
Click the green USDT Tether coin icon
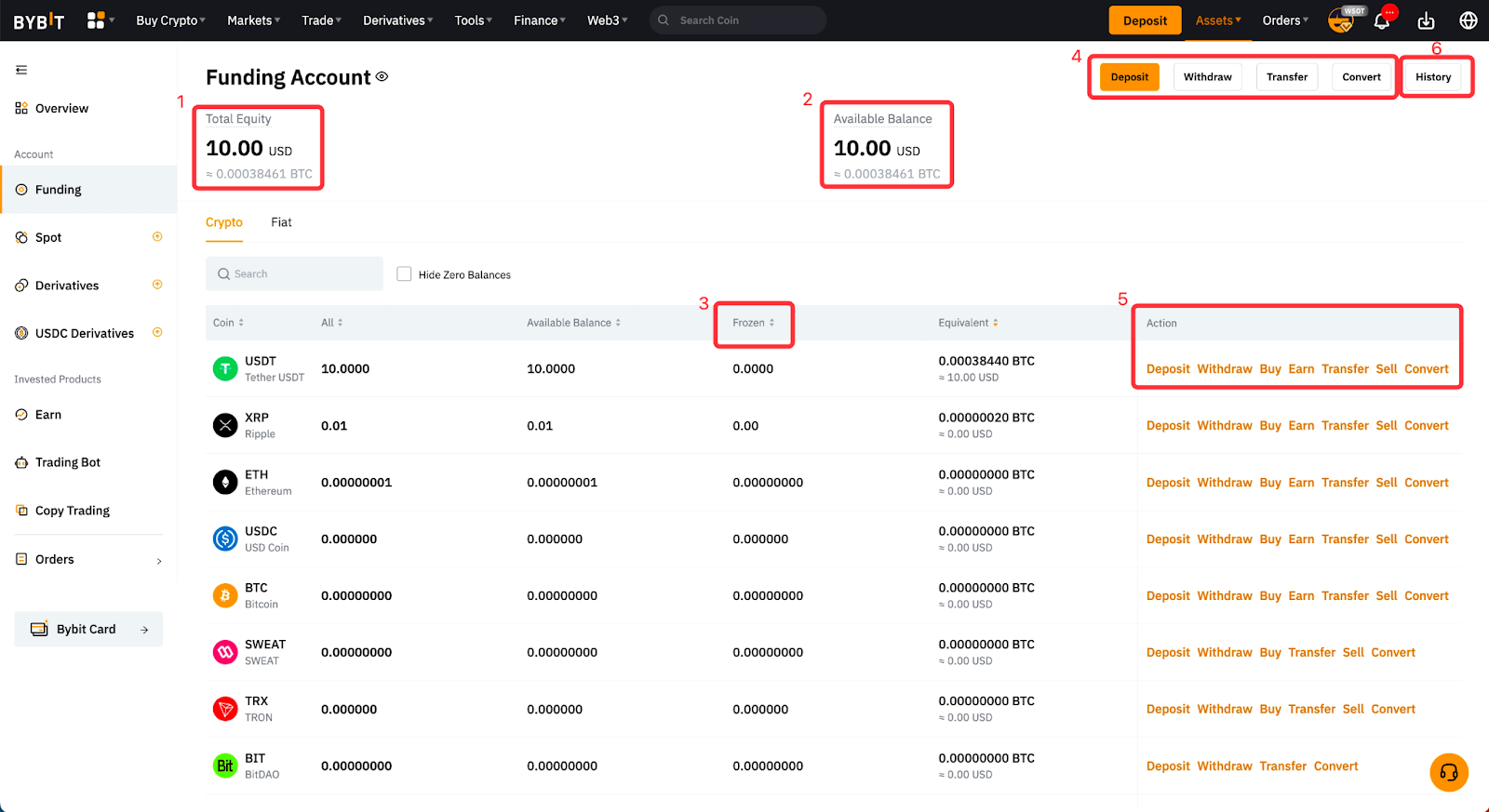click(225, 369)
